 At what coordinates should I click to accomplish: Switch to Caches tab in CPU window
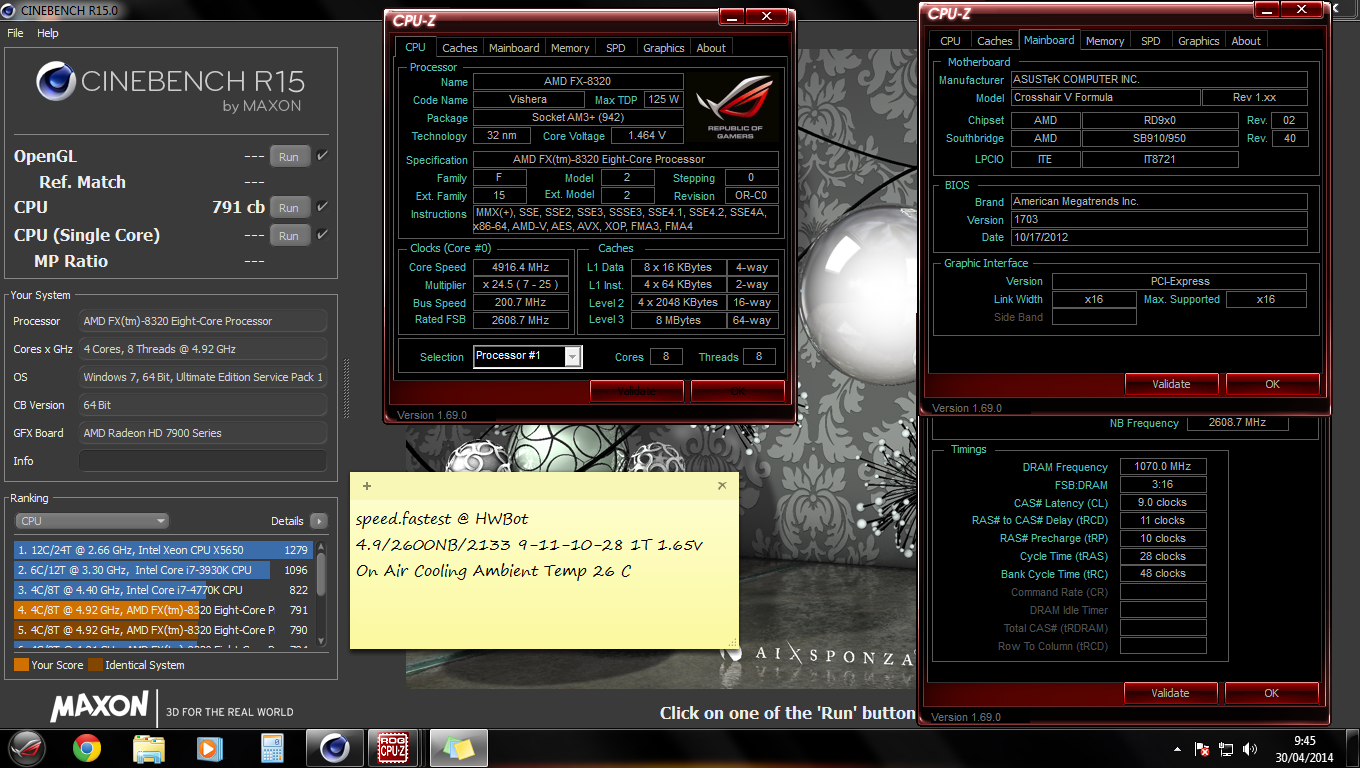click(460, 48)
